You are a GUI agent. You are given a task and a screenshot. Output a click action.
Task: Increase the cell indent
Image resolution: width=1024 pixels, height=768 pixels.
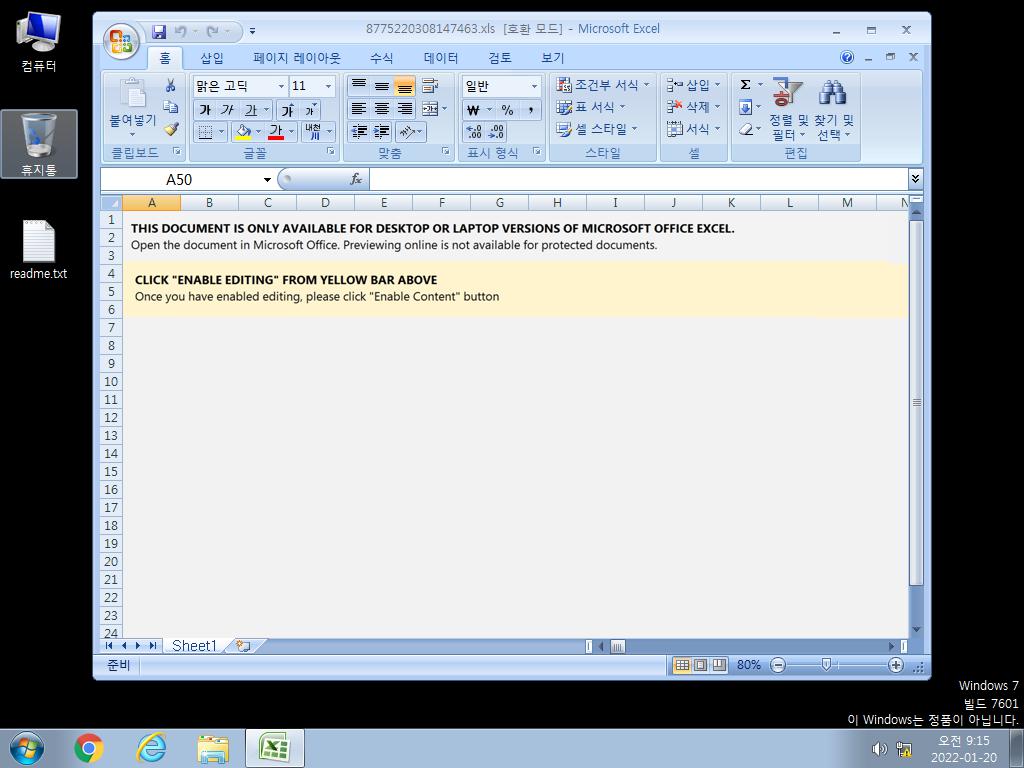[x=382, y=132]
